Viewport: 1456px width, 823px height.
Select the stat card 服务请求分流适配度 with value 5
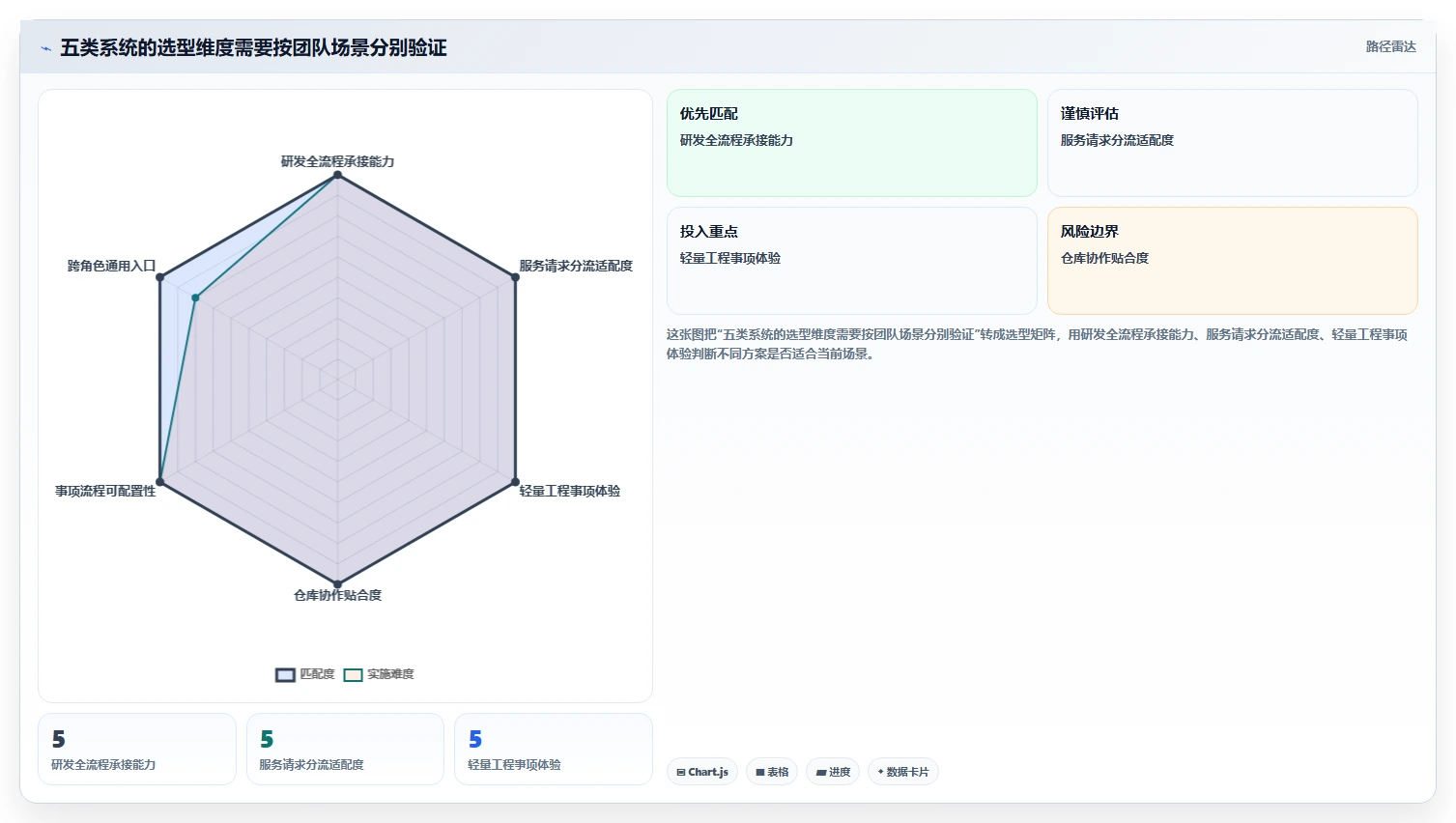tap(345, 750)
